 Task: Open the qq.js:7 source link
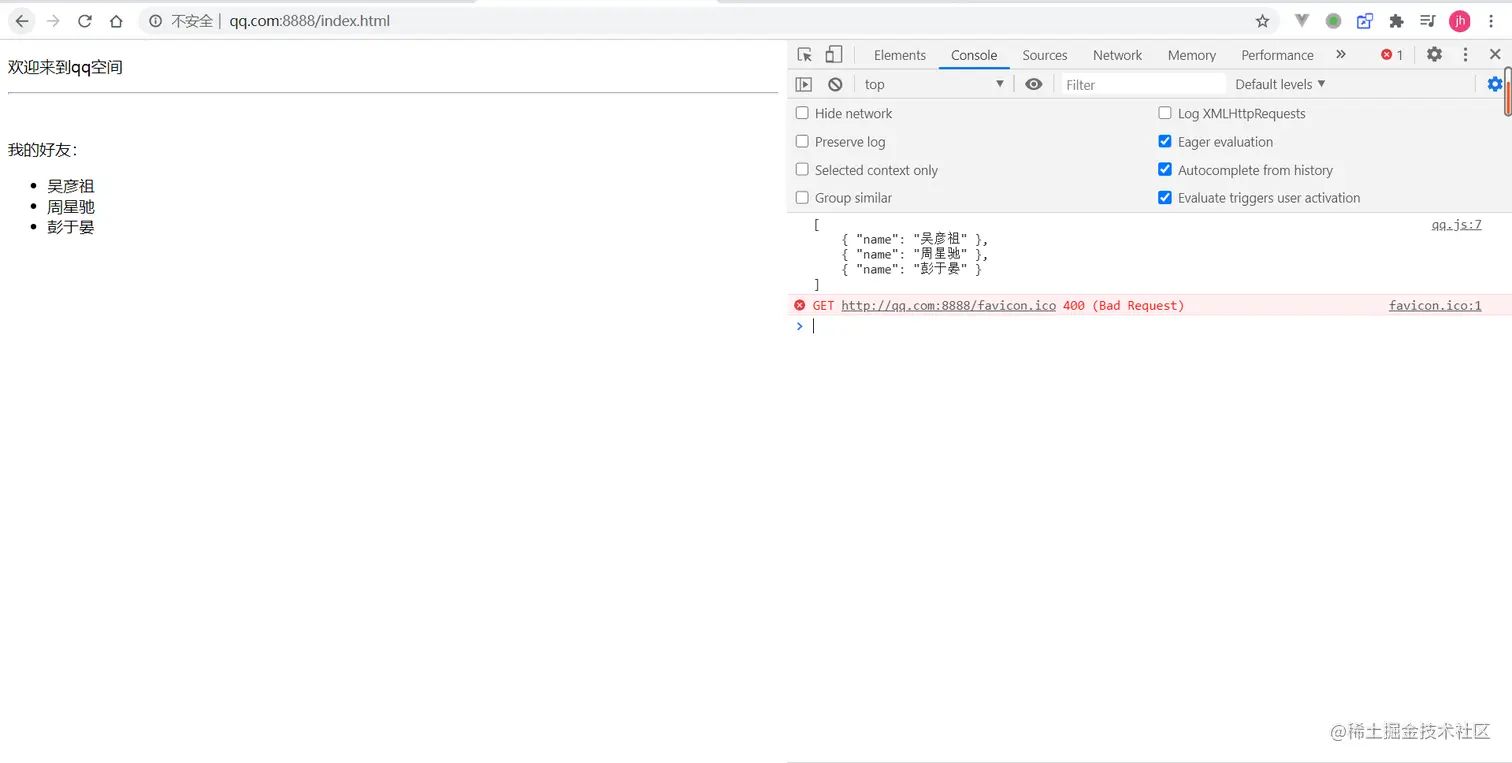pyautogui.click(x=1456, y=225)
